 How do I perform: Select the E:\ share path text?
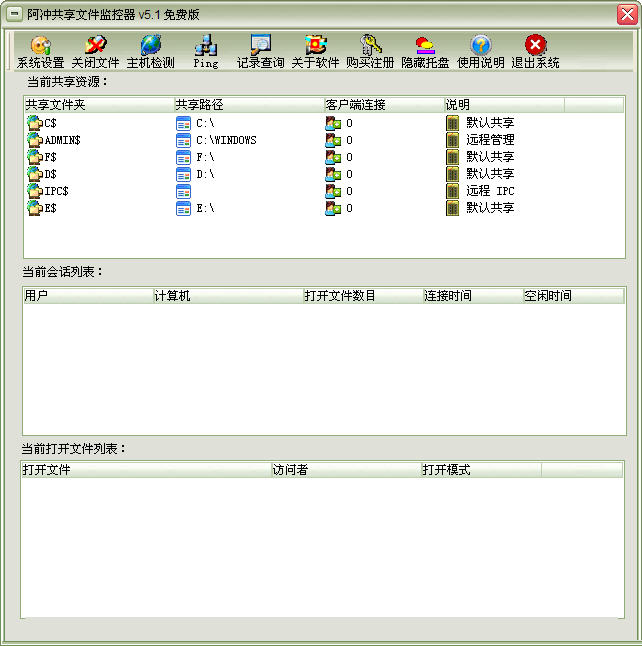point(205,208)
